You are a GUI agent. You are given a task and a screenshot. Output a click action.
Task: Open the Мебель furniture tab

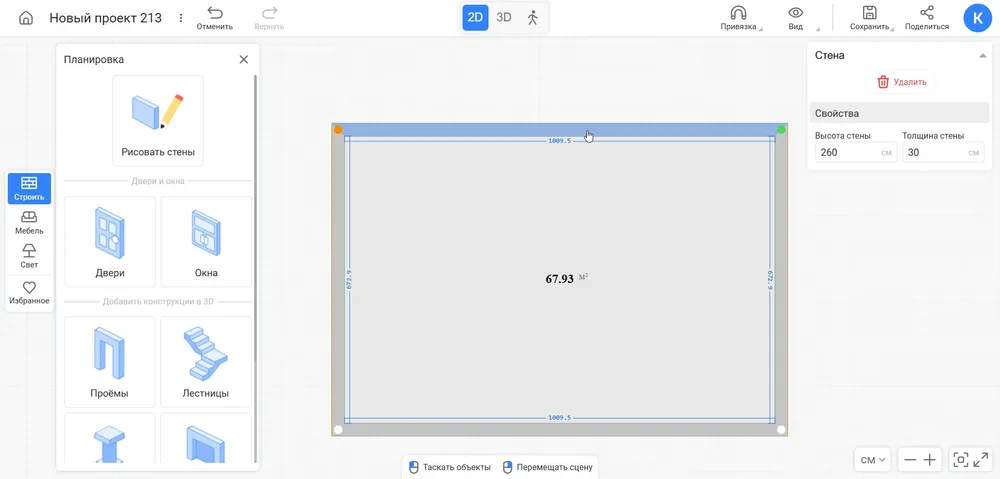[29, 222]
